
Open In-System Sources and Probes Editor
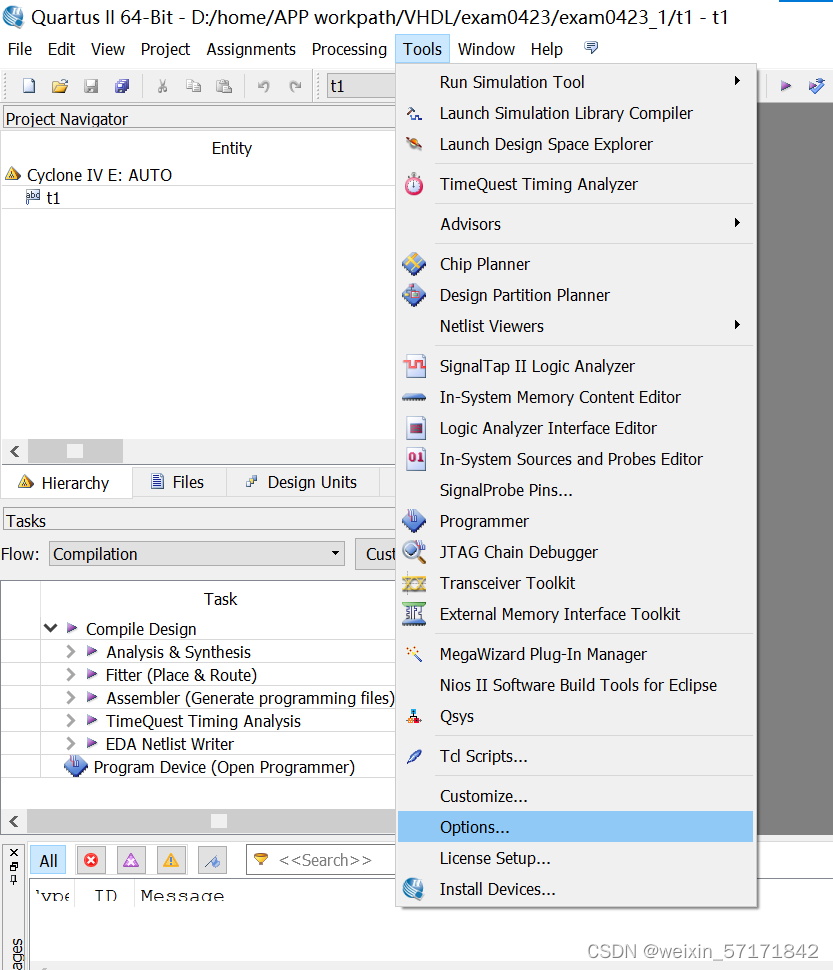575,459
